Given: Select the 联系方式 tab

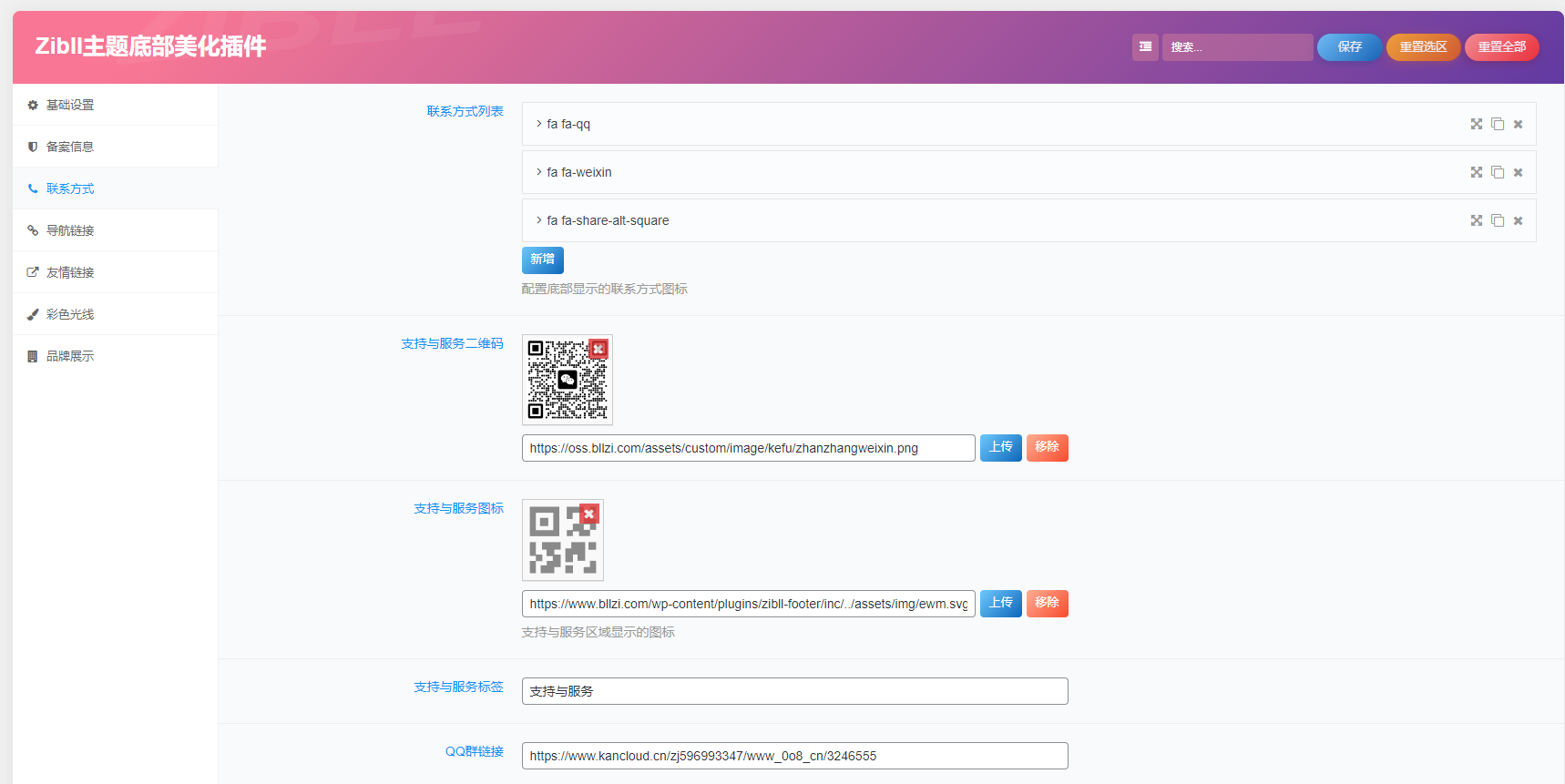Looking at the screenshot, I should (116, 188).
